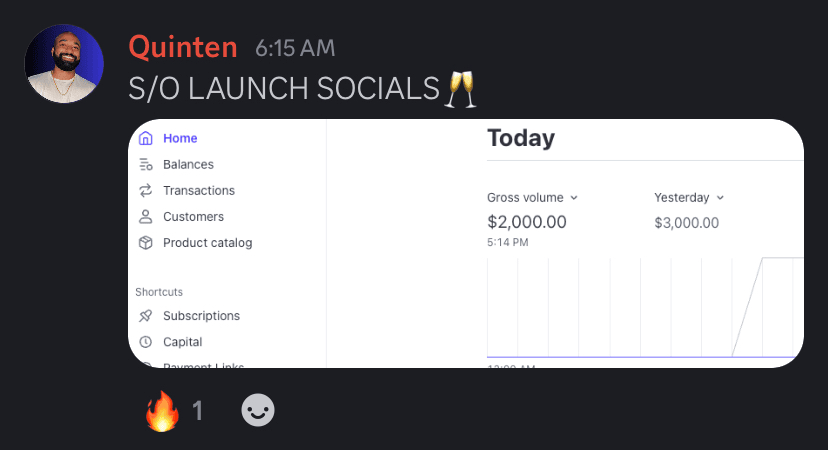Click the Subscriptions pin icon
This screenshot has height=450, width=828.
click(146, 316)
